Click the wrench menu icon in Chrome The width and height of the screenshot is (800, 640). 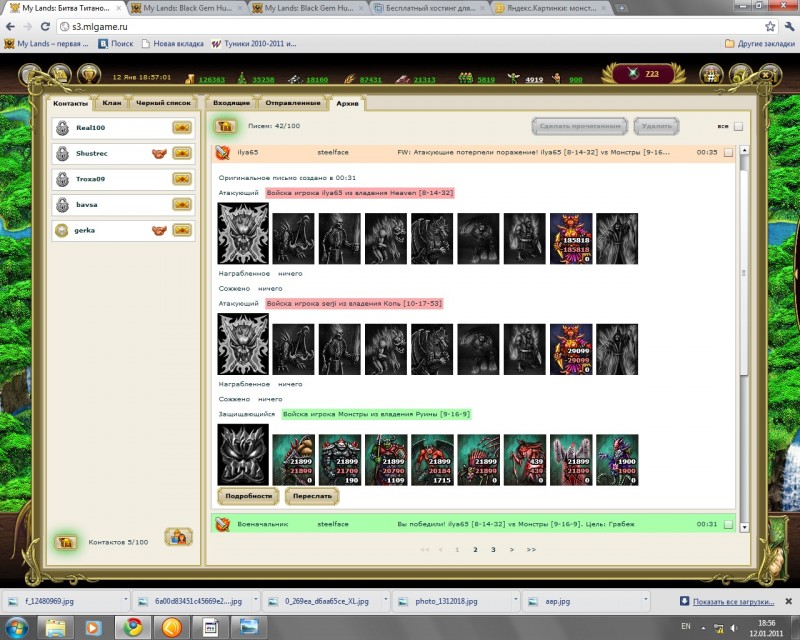coord(789,26)
